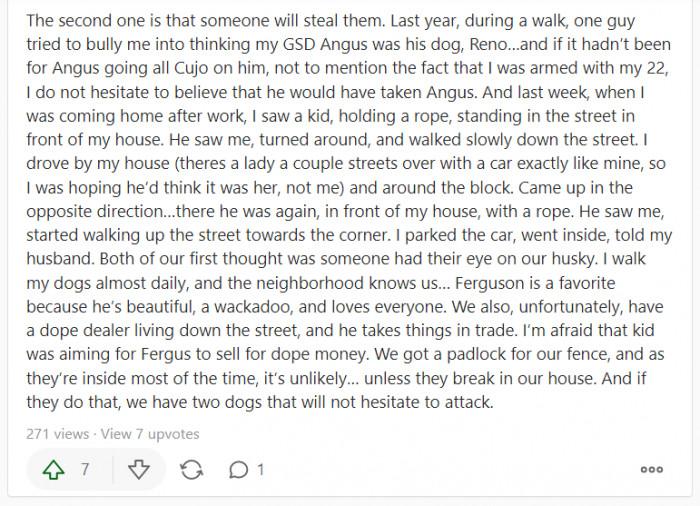The image size is (700, 506).
Task: Open comments via the speech bubble icon
Action: pos(239,469)
